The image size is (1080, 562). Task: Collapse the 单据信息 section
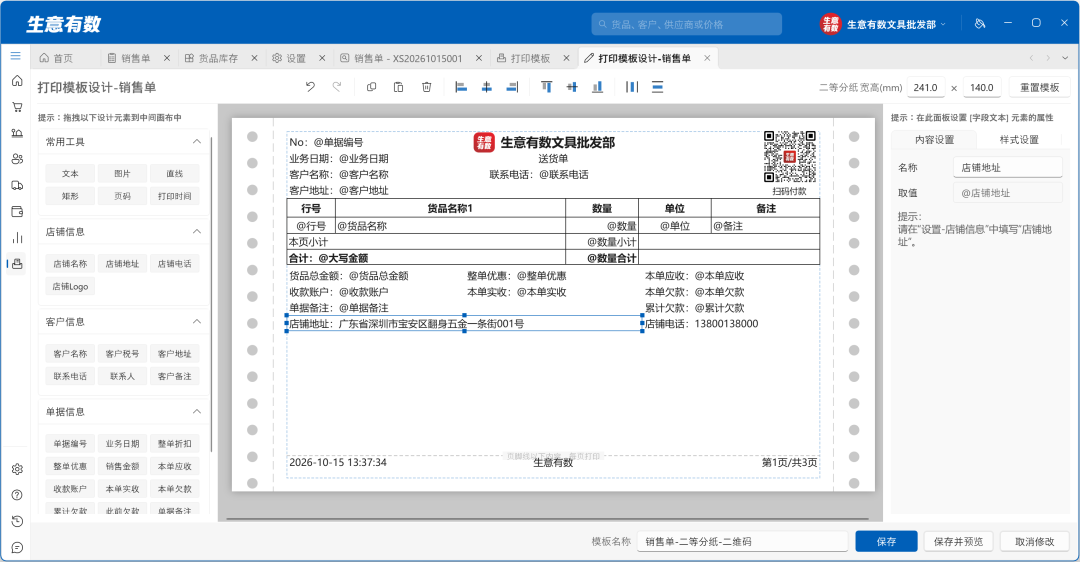[196, 412]
